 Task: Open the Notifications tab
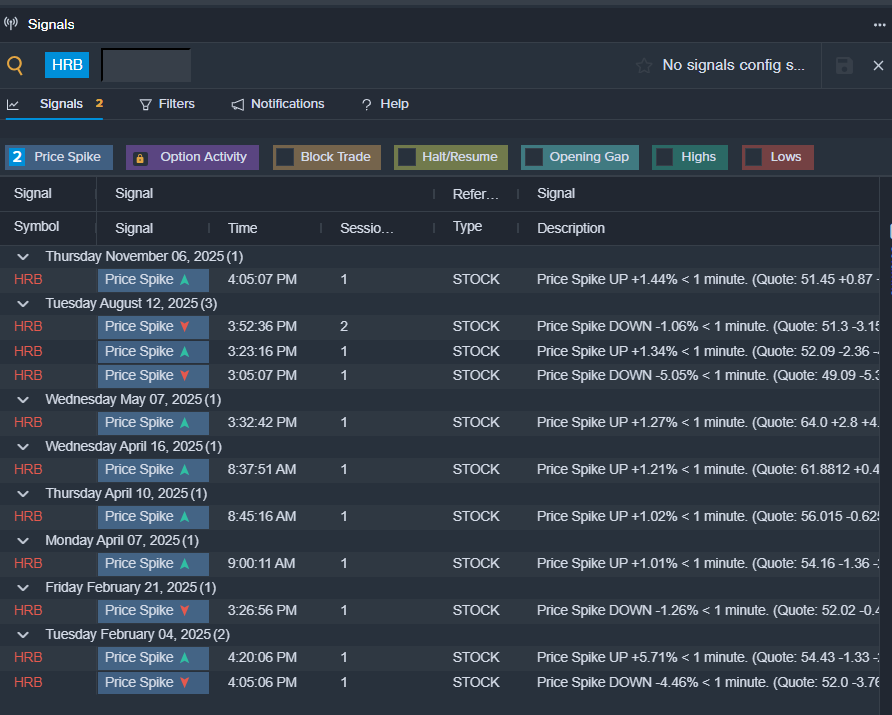[278, 104]
